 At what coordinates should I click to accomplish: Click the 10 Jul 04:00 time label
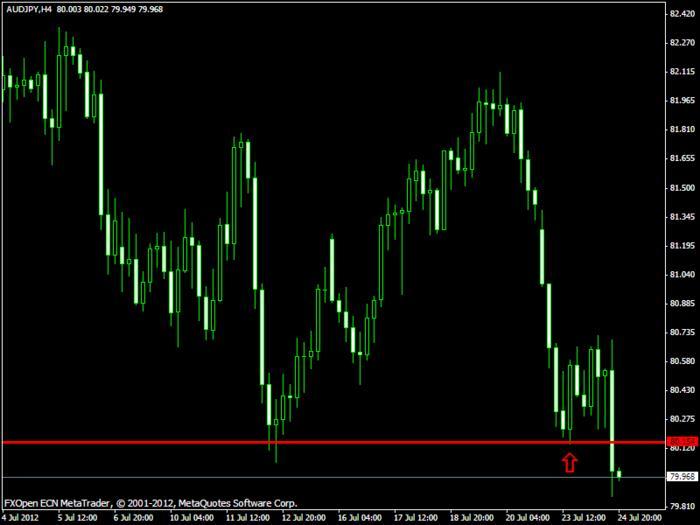pos(191,518)
